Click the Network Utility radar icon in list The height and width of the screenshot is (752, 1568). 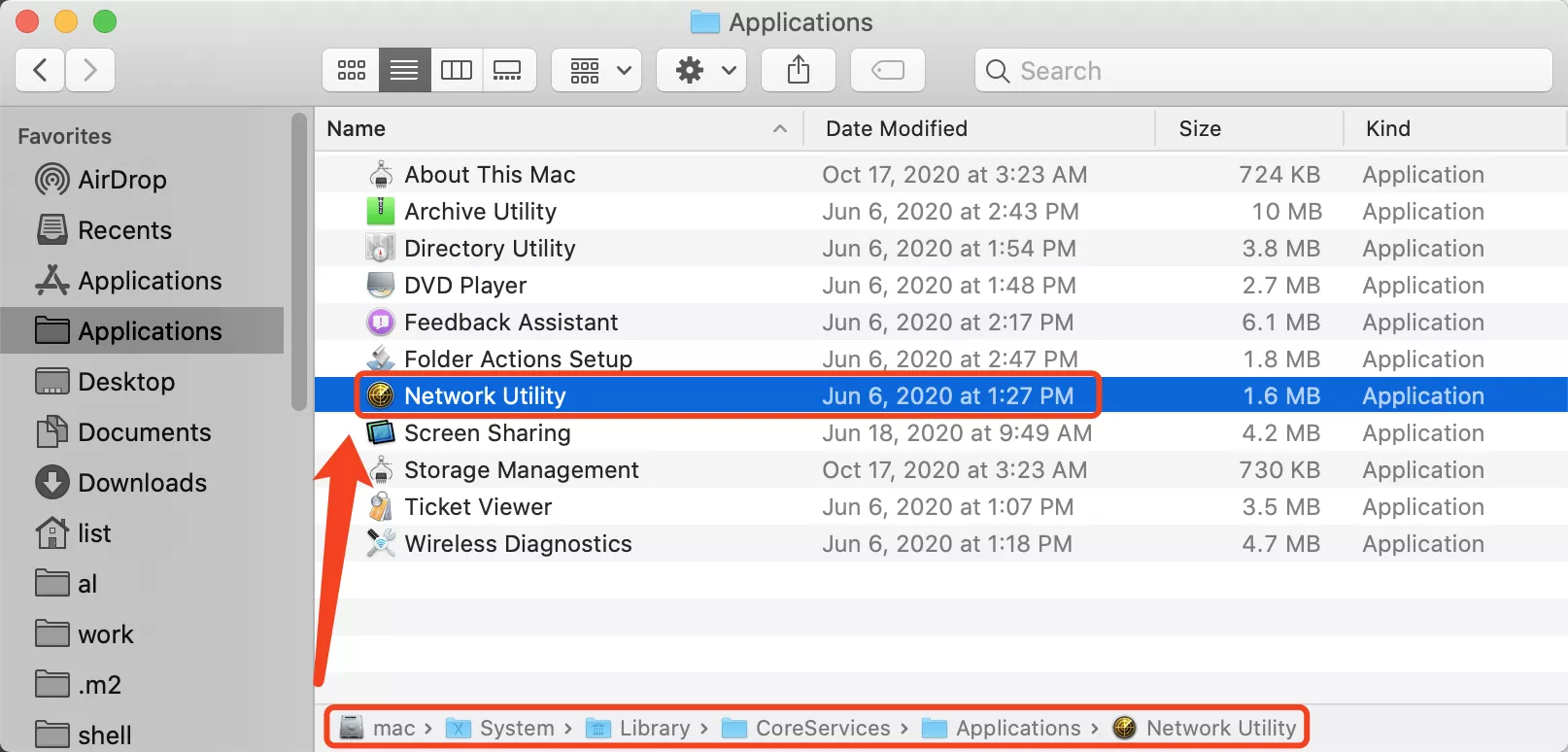click(x=381, y=396)
